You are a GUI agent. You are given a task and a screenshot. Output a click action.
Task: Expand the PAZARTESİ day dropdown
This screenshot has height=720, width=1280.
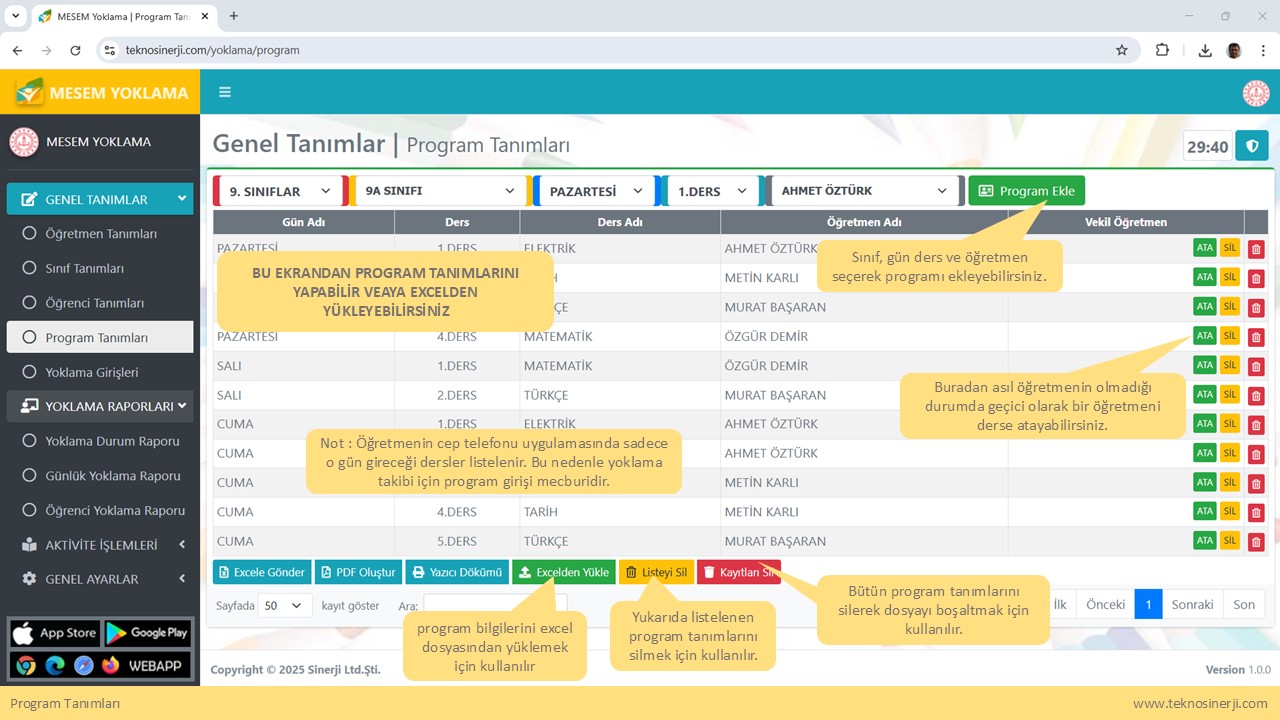pos(596,191)
